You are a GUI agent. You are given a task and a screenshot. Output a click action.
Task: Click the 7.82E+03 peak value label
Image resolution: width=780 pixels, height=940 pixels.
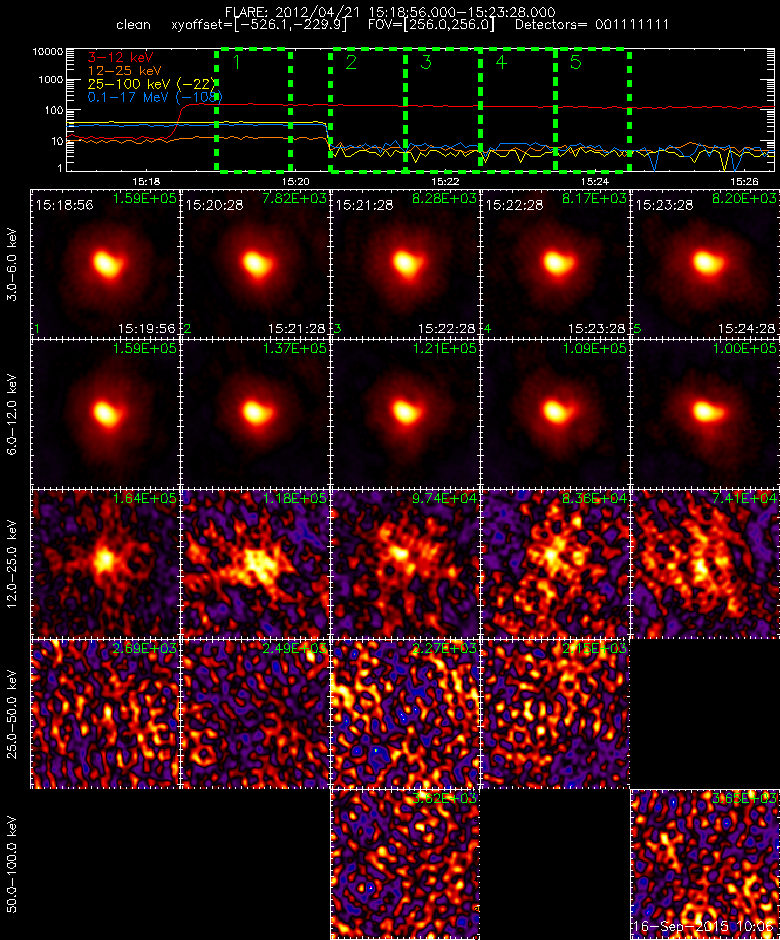point(294,198)
